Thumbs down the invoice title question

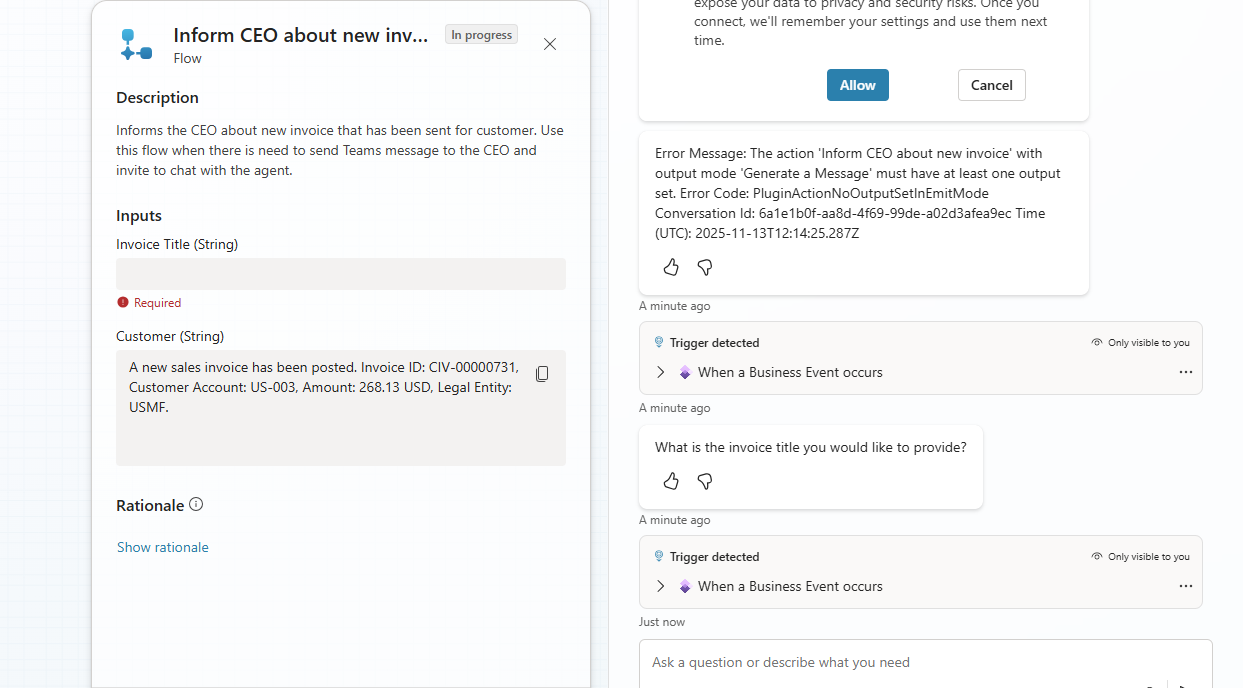pos(705,481)
